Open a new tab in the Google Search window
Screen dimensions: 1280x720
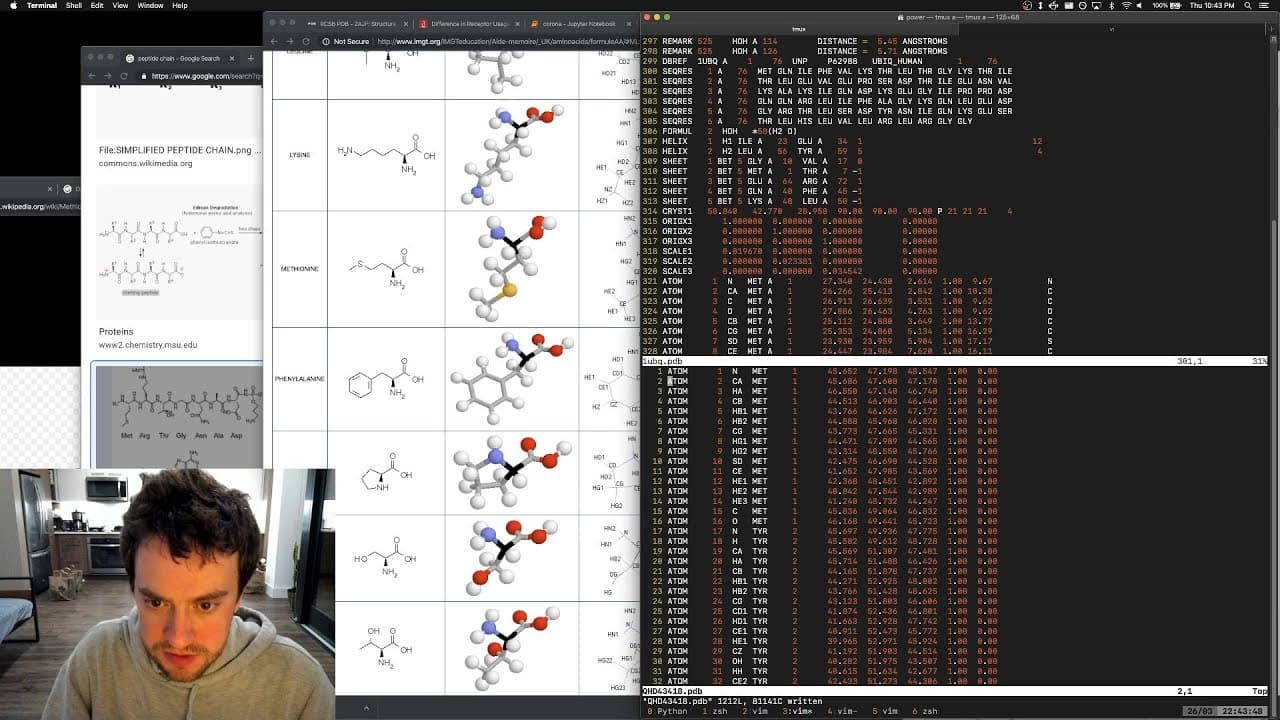pyautogui.click(x=249, y=58)
